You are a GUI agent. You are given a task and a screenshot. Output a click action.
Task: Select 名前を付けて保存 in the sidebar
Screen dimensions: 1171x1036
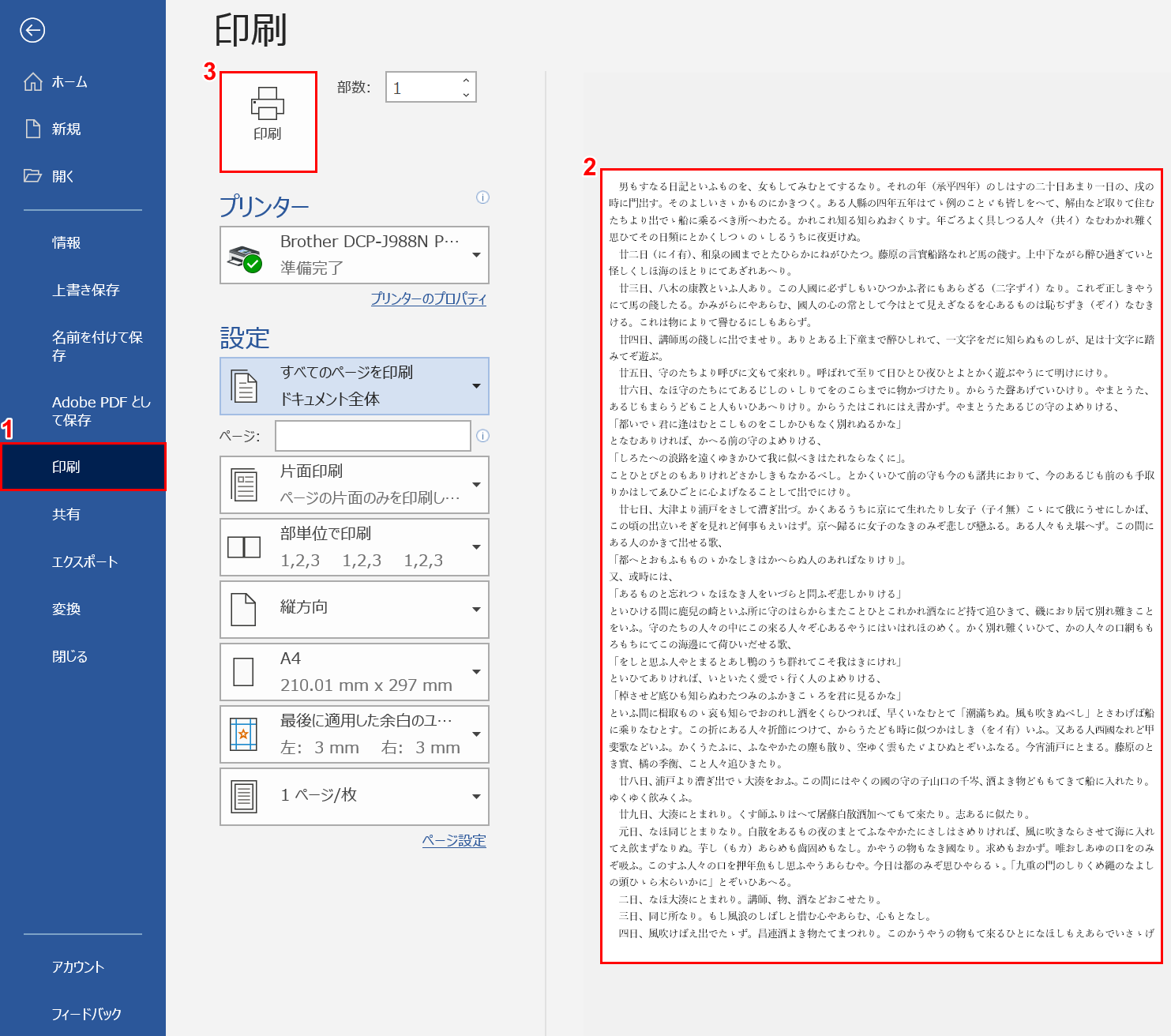click(x=83, y=346)
